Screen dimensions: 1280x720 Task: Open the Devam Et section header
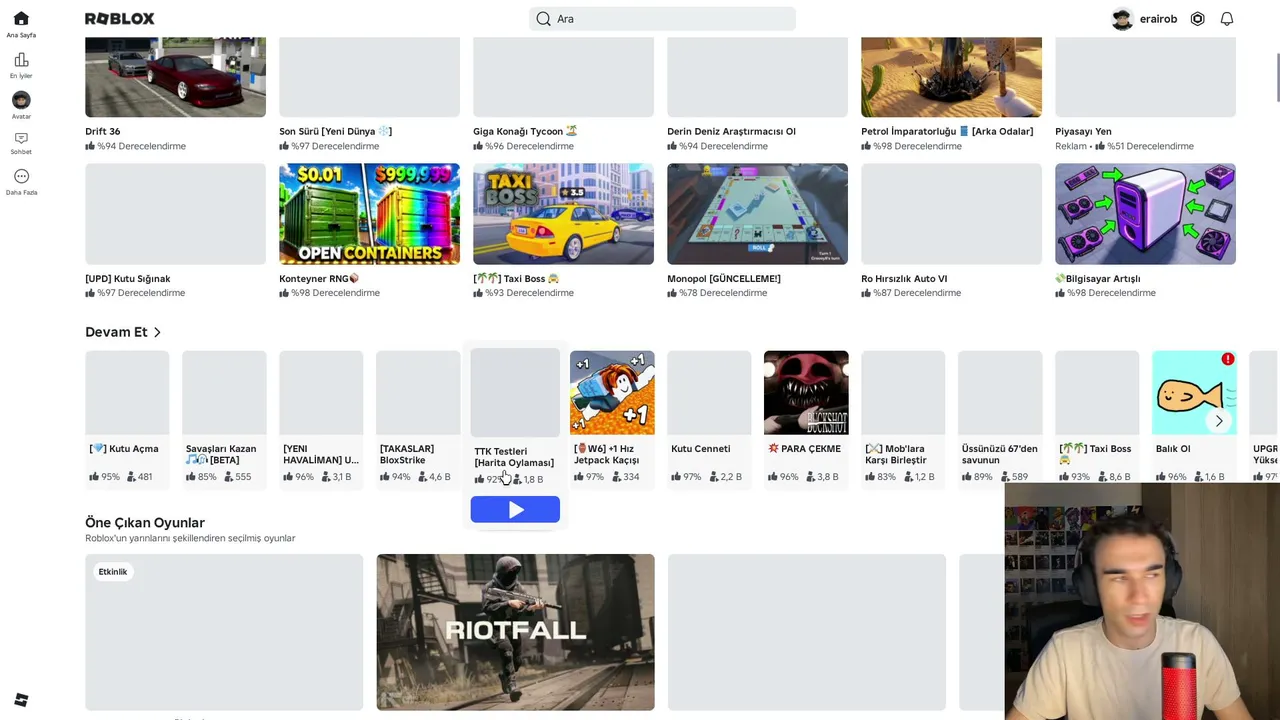123,332
